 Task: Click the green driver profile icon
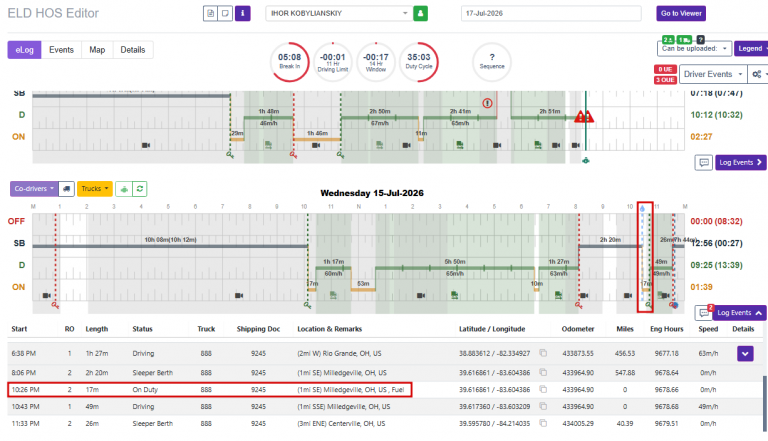point(420,13)
